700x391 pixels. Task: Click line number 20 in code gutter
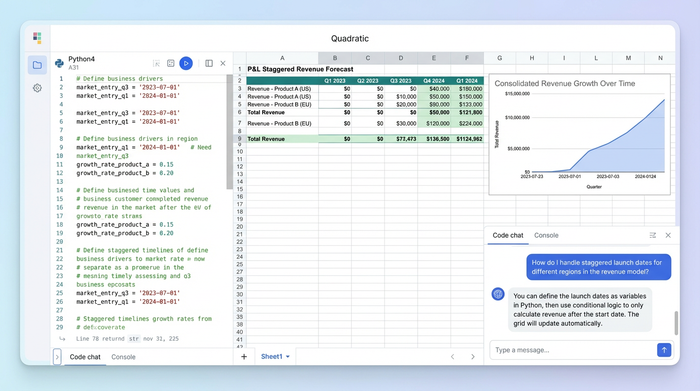tap(59, 241)
